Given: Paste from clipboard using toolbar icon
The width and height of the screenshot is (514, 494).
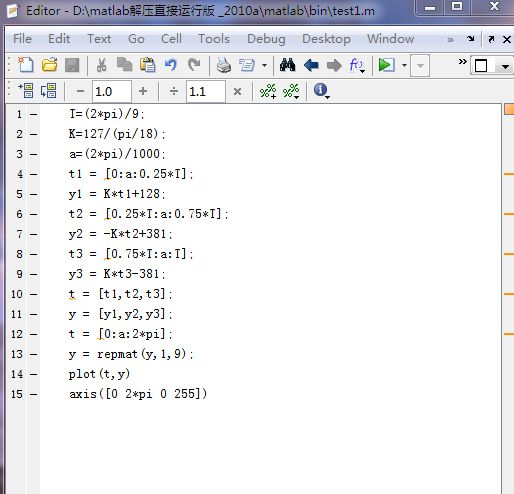Looking at the screenshot, I should (x=147, y=65).
